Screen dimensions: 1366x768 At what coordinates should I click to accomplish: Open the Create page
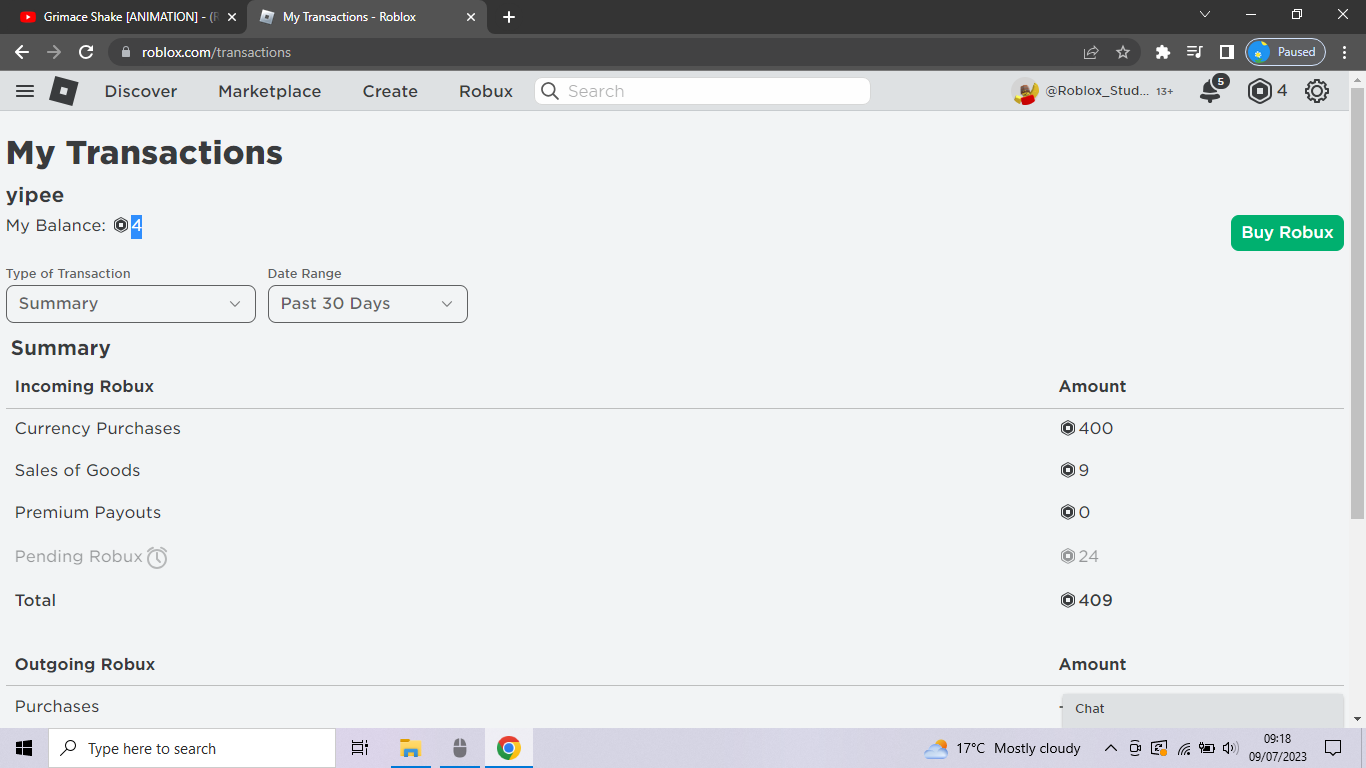[x=390, y=91]
